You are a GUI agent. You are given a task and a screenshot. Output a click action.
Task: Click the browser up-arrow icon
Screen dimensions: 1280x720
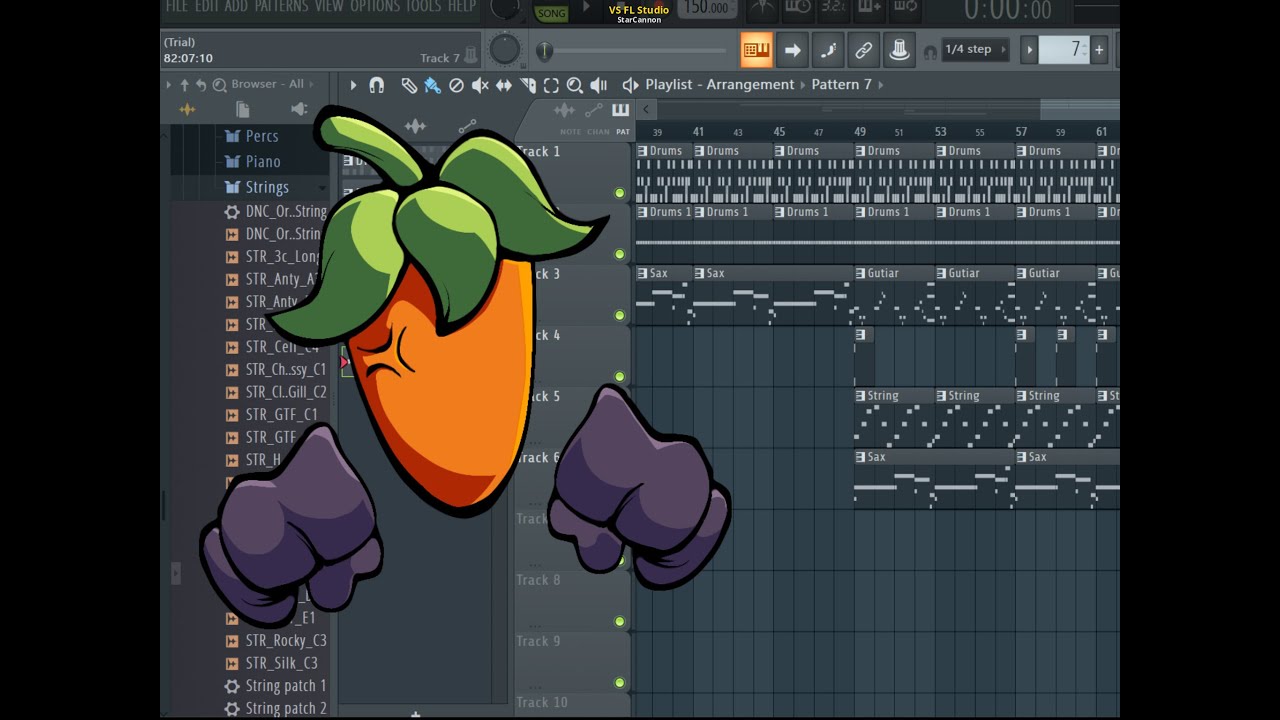tap(184, 85)
